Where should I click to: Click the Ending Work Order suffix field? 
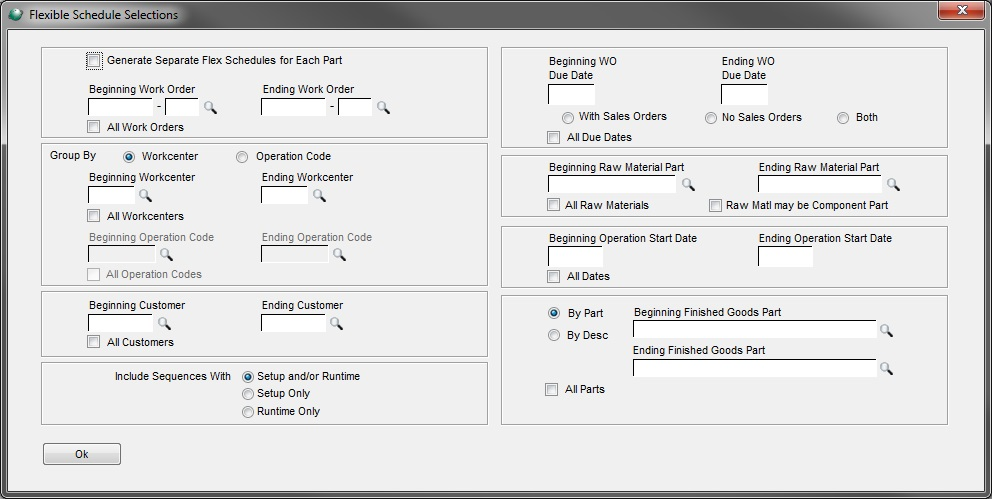pyautogui.click(x=355, y=107)
